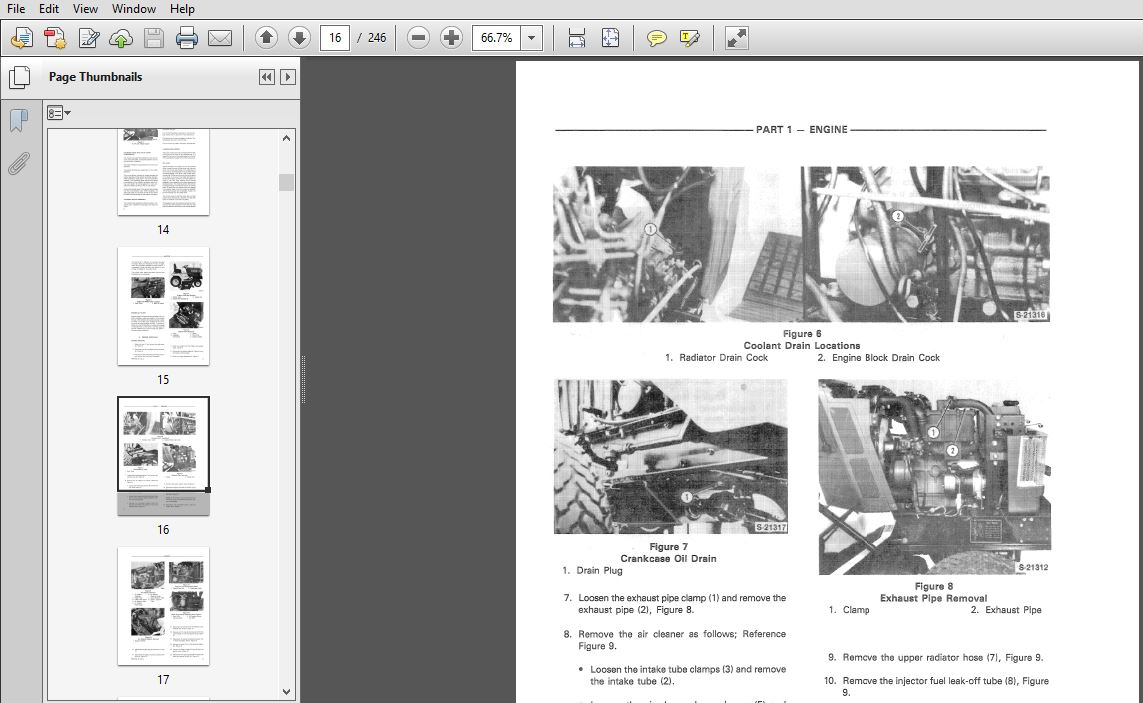Select page 15 thumbnail
The image size is (1143, 703).
coord(163,306)
